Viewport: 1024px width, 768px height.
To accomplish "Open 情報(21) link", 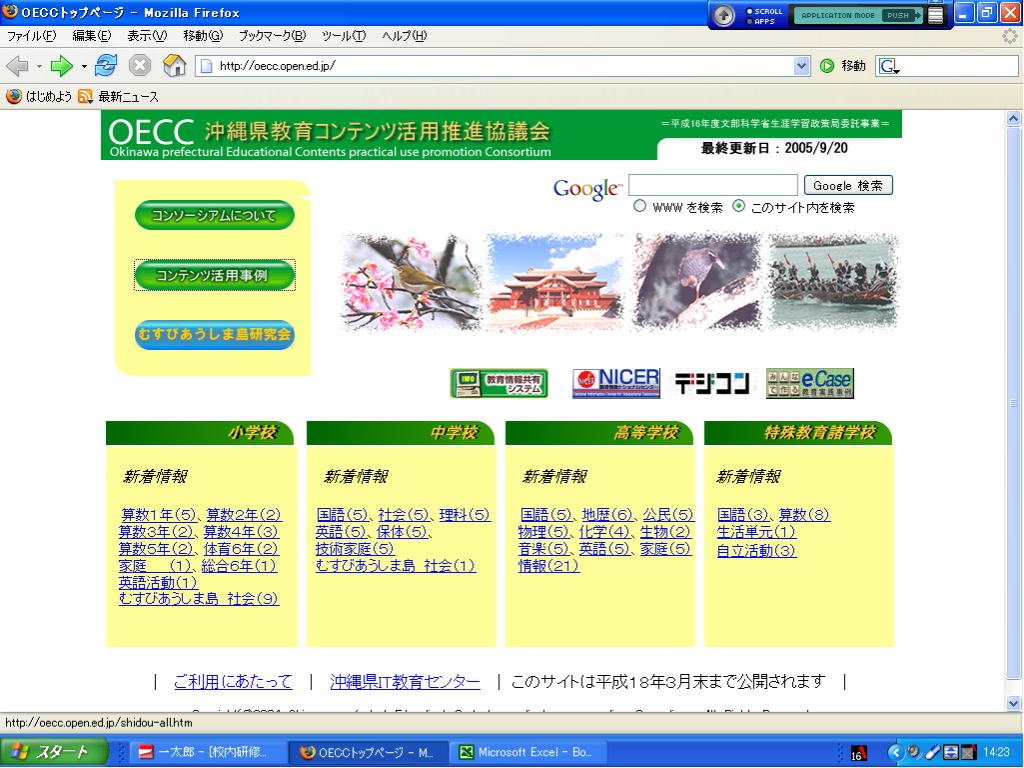I will [x=549, y=566].
